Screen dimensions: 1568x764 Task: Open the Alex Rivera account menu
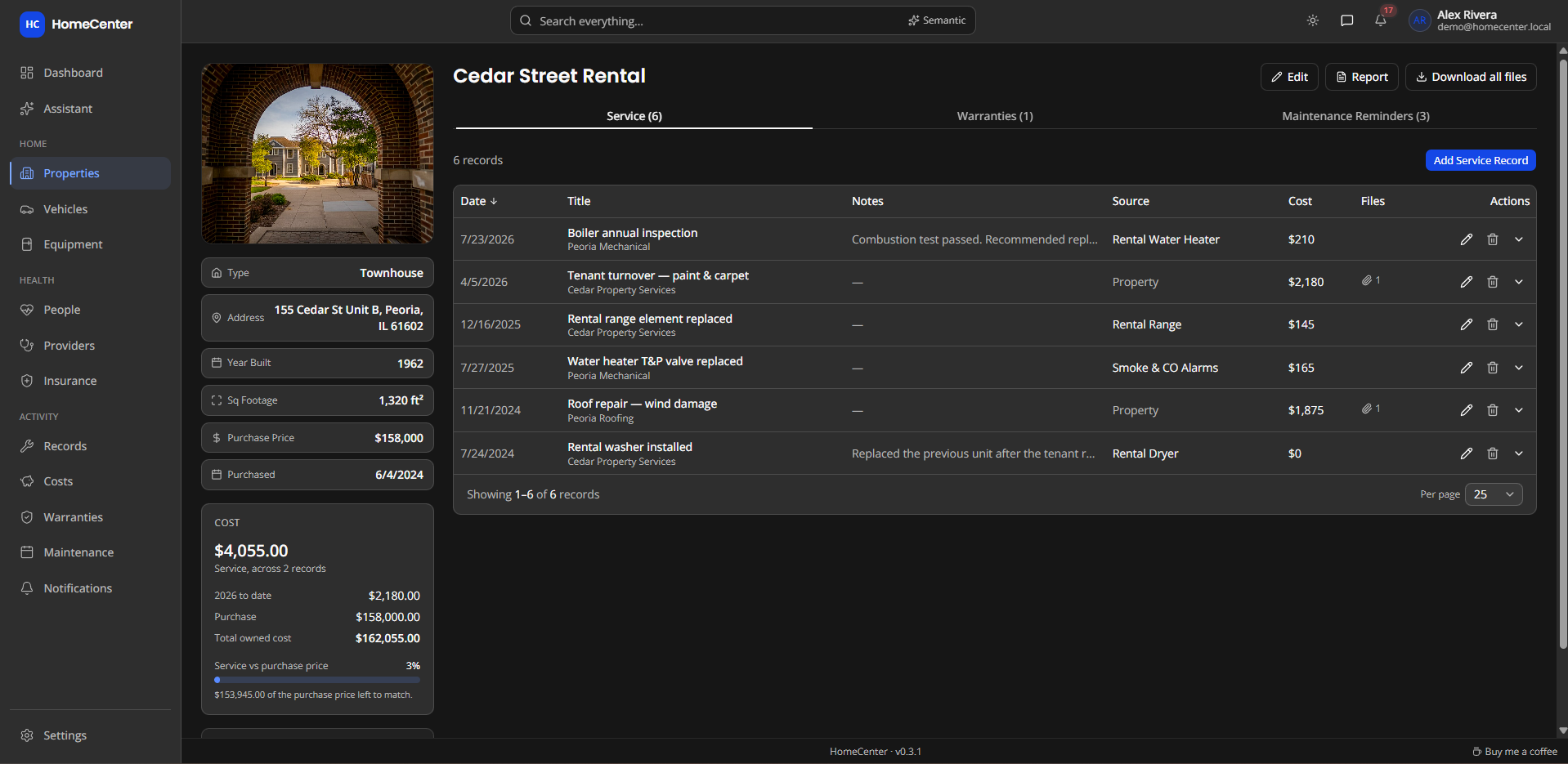(1480, 20)
